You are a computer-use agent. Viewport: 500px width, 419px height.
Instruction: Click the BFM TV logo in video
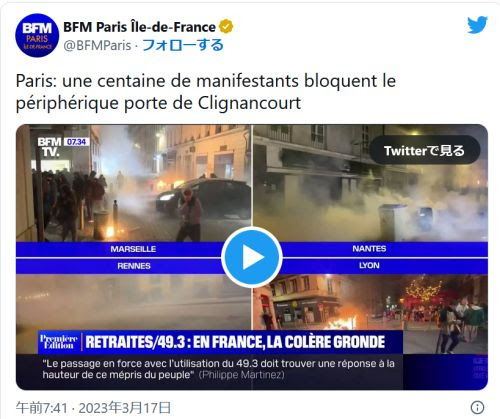(x=49, y=147)
